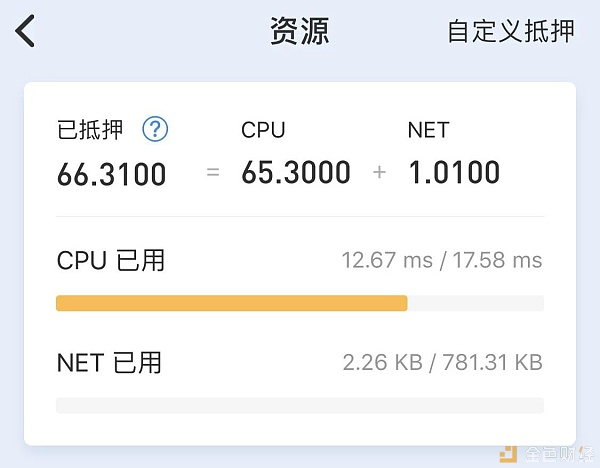This screenshot has height=468, width=600.
Task: Click the CPU column label
Action: [263, 130]
